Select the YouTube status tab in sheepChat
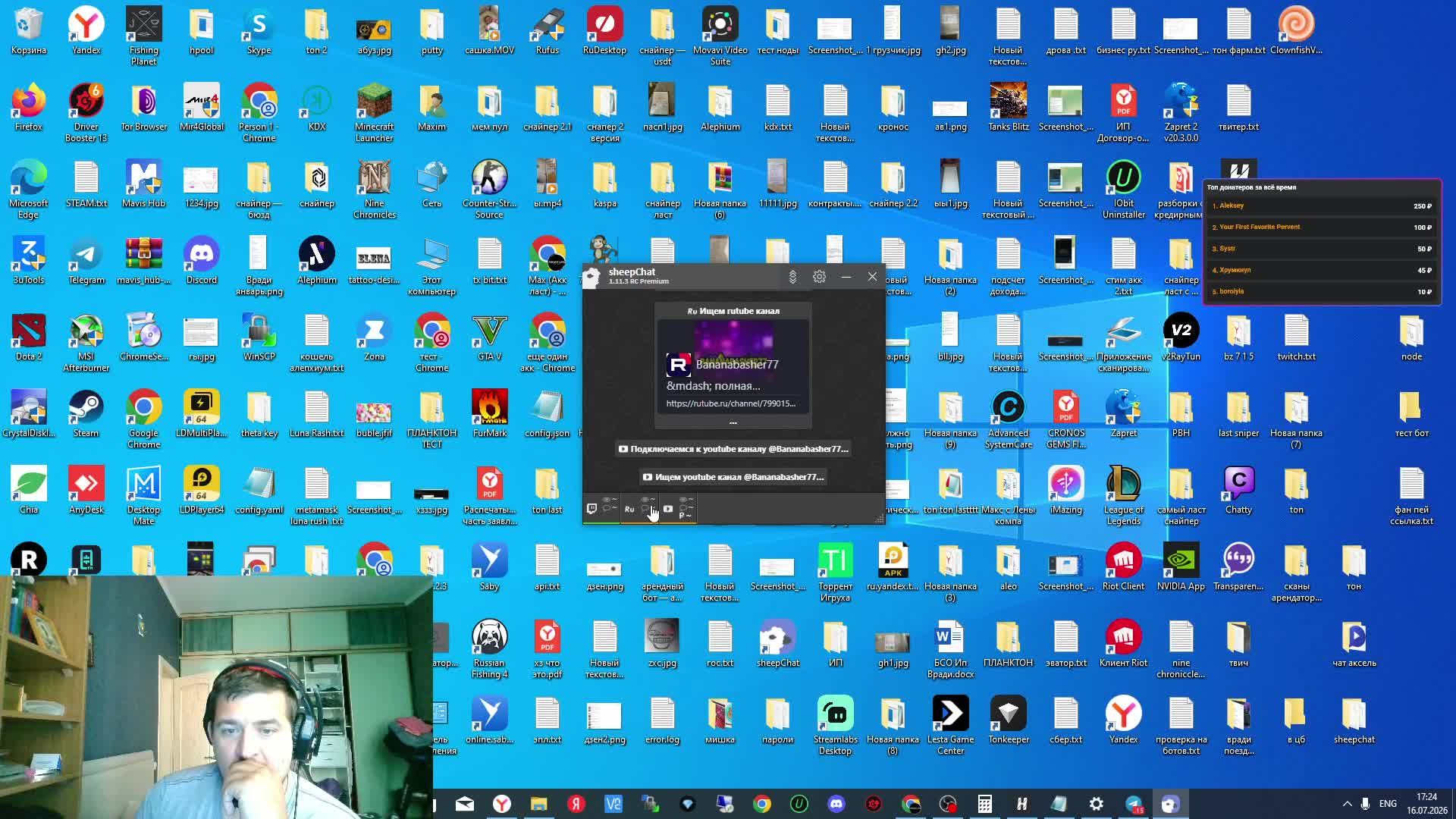Viewport: 1456px width, 819px height. 676,509
